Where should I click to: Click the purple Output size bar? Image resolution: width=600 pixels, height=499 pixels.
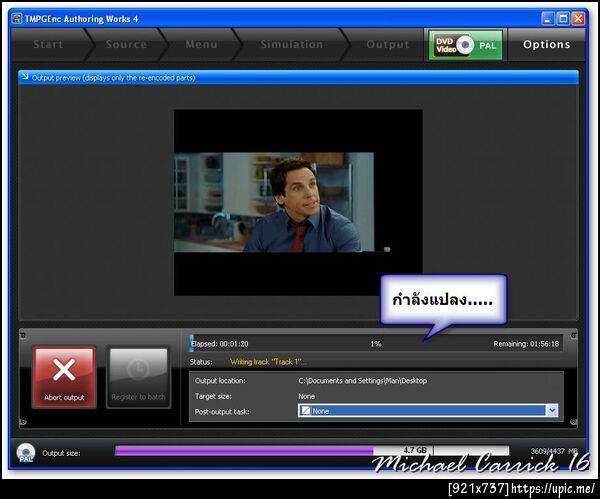pos(244,451)
